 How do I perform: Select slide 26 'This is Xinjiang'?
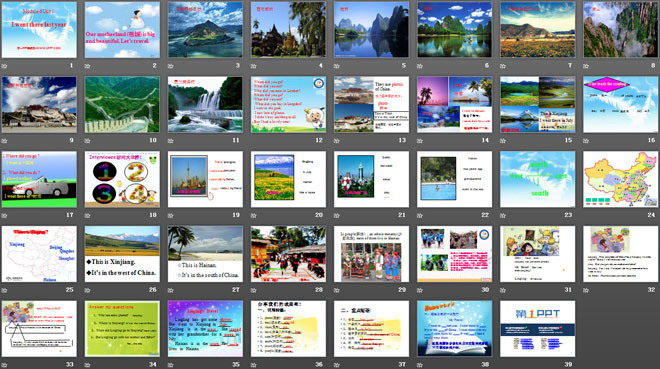coord(122,254)
